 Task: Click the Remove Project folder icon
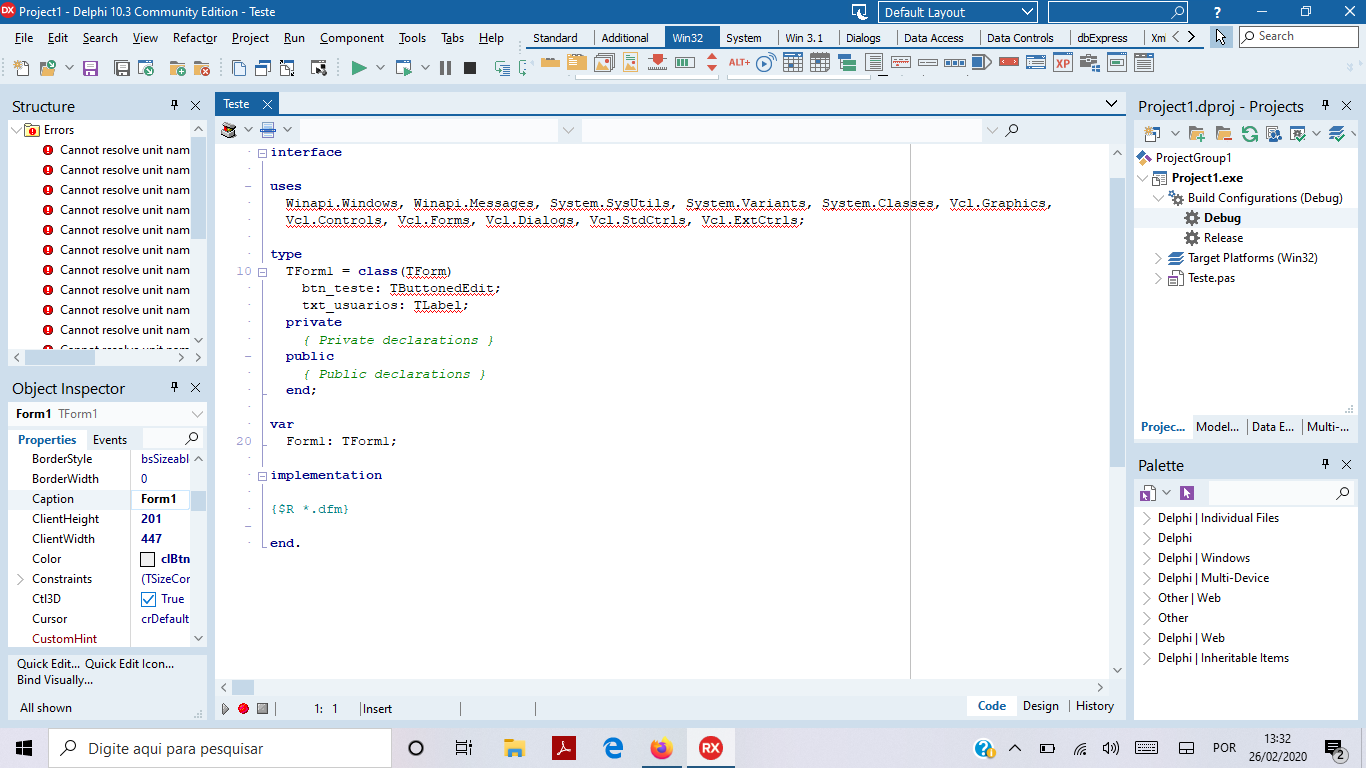[1223, 133]
